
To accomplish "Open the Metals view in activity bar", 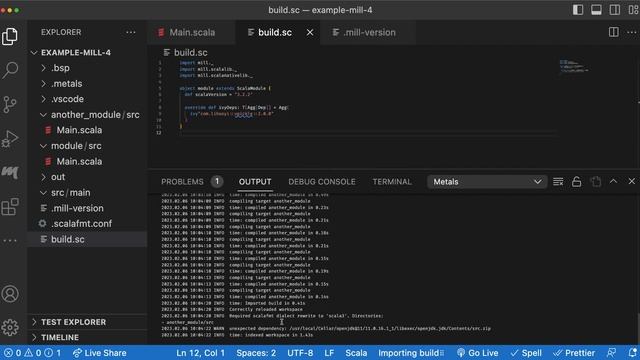I will pyautogui.click(x=10, y=172).
